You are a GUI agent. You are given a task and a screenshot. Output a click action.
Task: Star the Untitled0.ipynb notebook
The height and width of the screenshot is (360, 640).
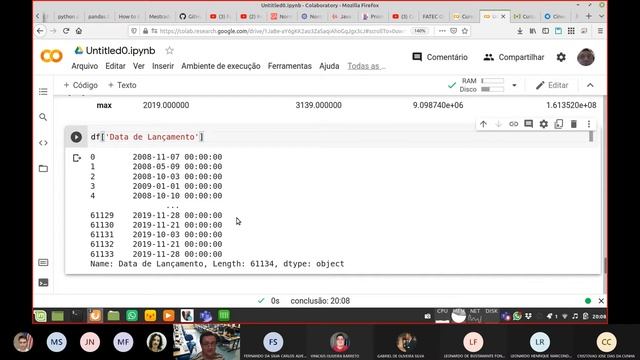point(169,51)
